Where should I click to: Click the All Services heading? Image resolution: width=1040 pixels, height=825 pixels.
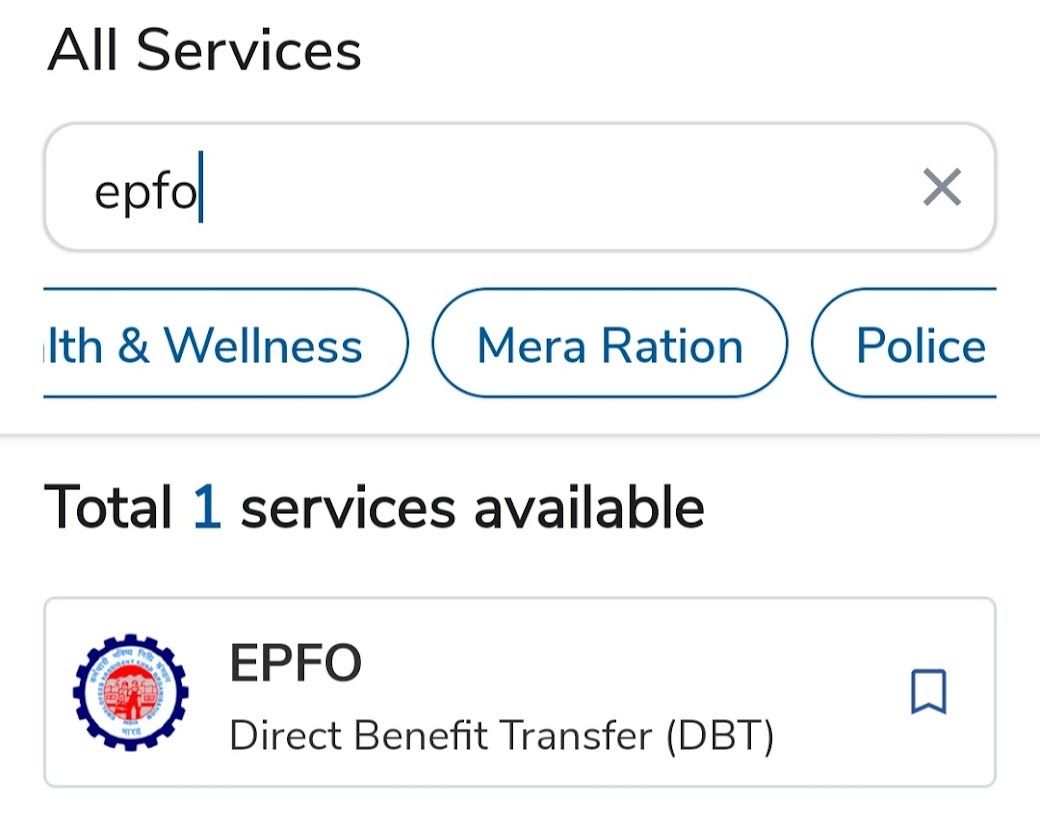(x=206, y=48)
